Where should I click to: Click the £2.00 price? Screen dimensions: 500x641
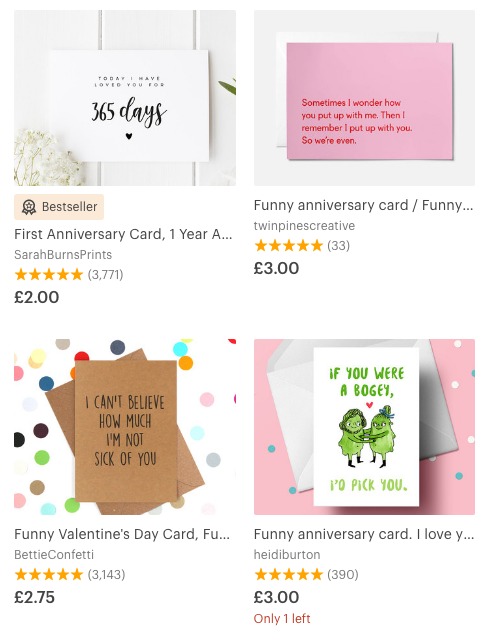point(36,297)
